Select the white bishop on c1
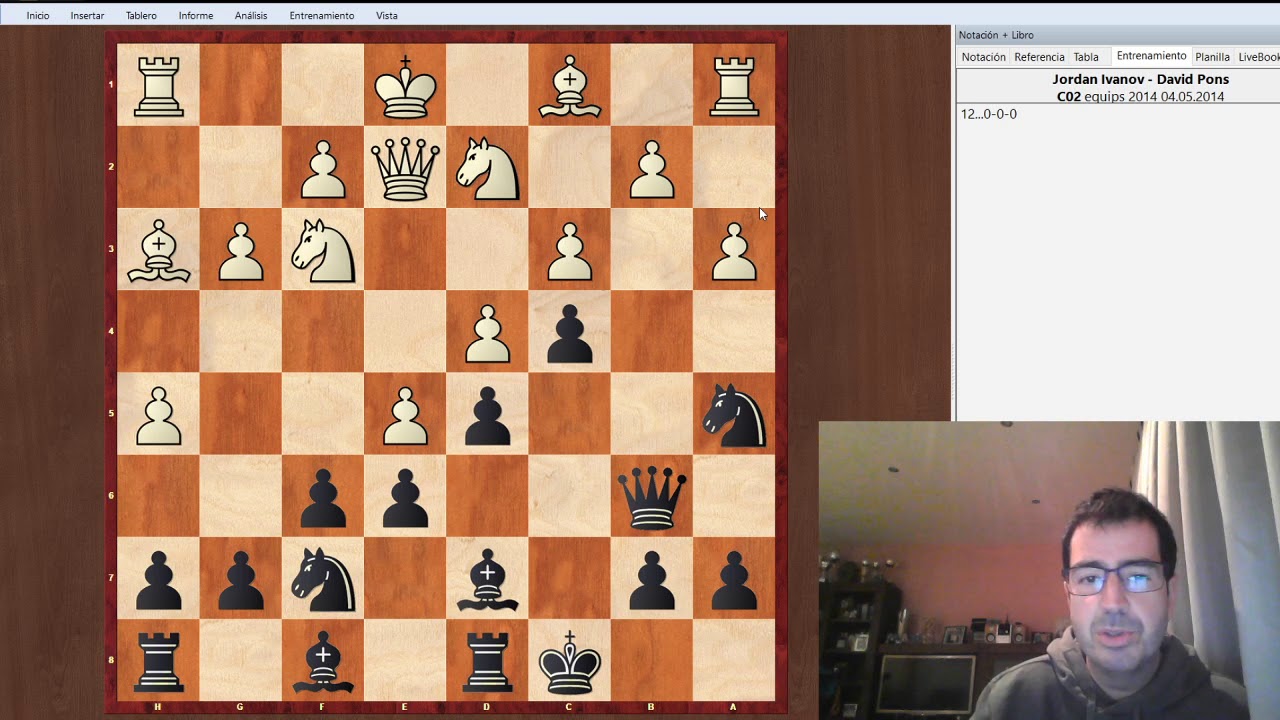Screen dimensions: 1280x720 pos(570,87)
